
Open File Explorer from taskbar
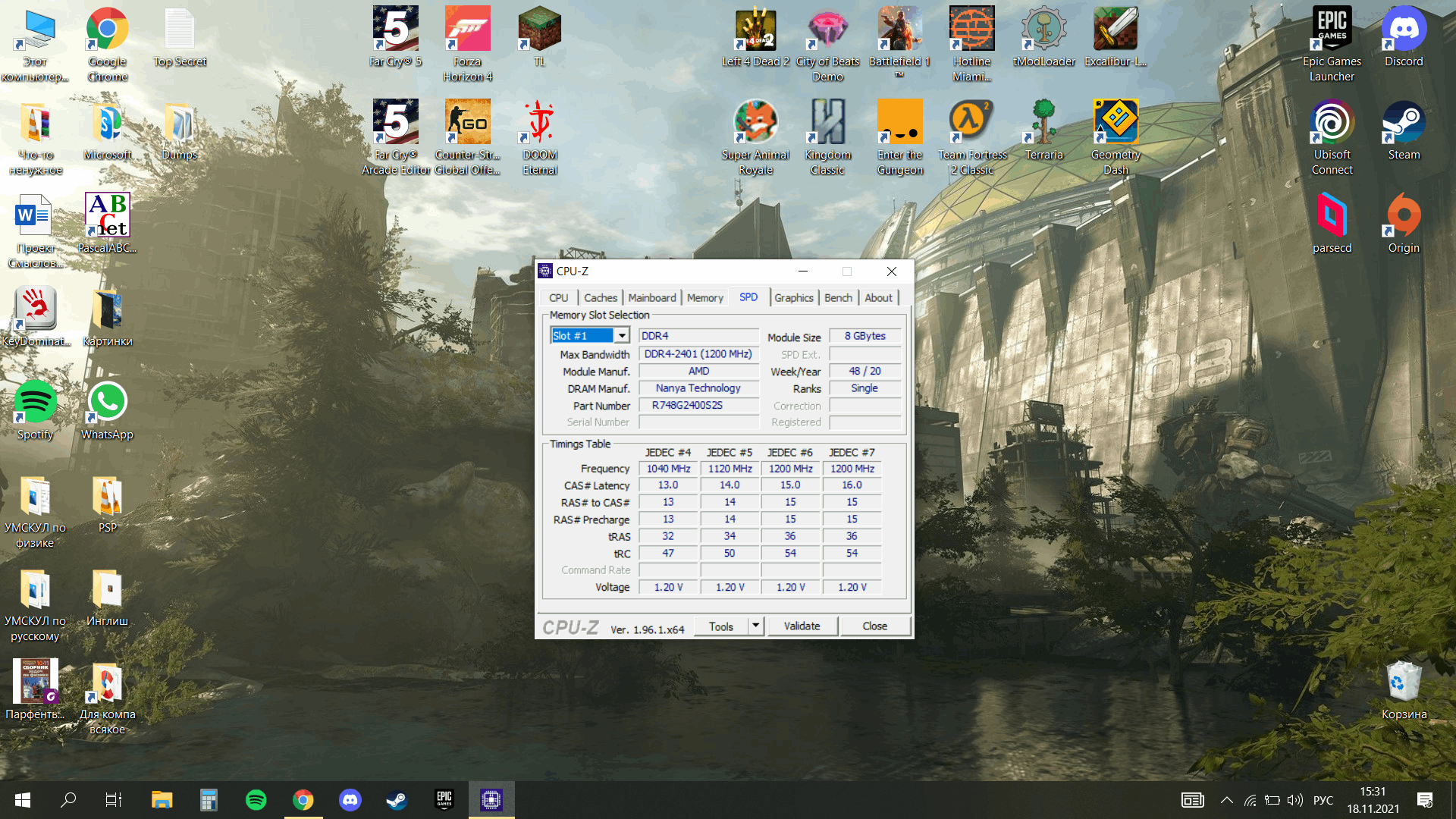tap(162, 800)
